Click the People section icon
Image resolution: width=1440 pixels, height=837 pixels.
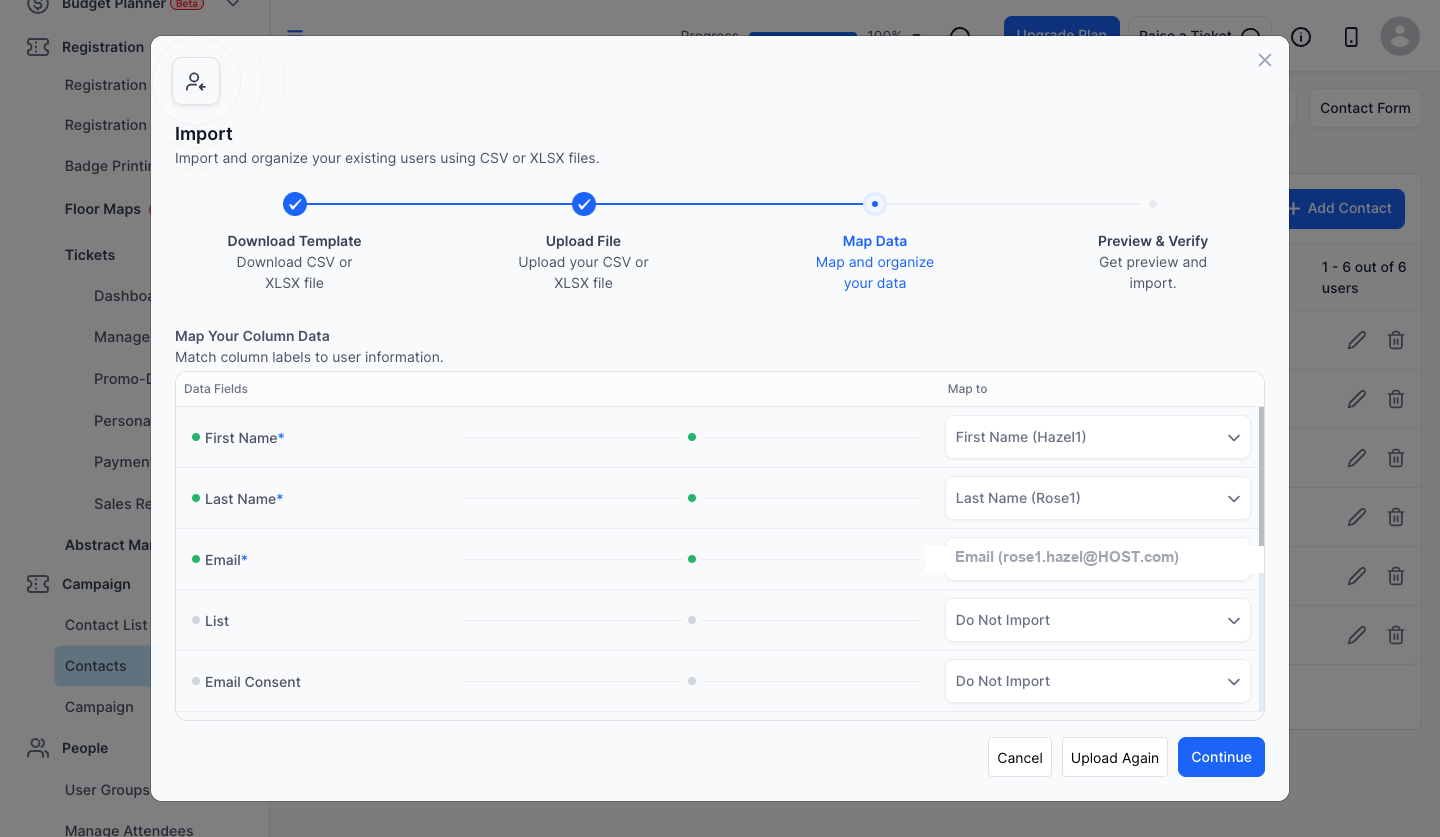pos(38,748)
